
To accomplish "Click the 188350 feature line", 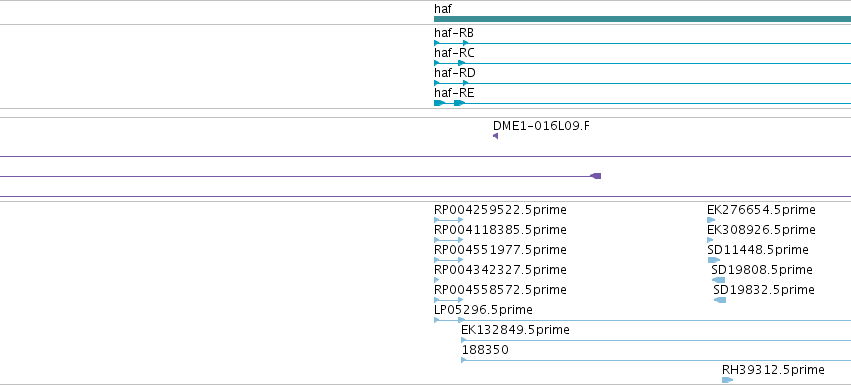I will [x=656, y=360].
